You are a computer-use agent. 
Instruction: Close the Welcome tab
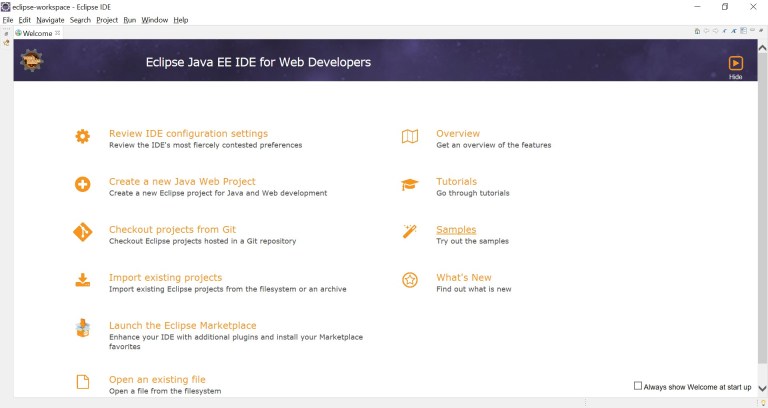coord(58,33)
